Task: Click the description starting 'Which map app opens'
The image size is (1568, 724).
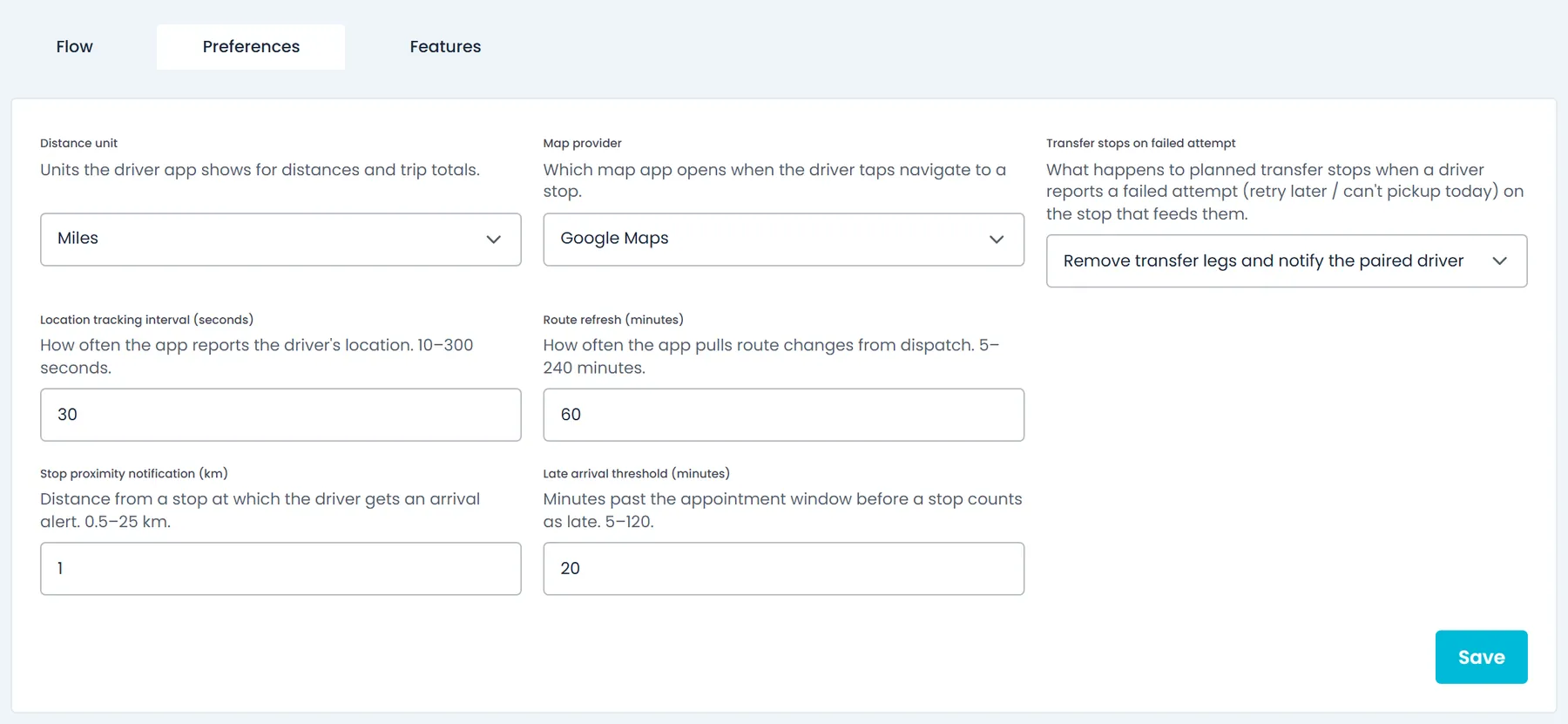Action: [774, 180]
